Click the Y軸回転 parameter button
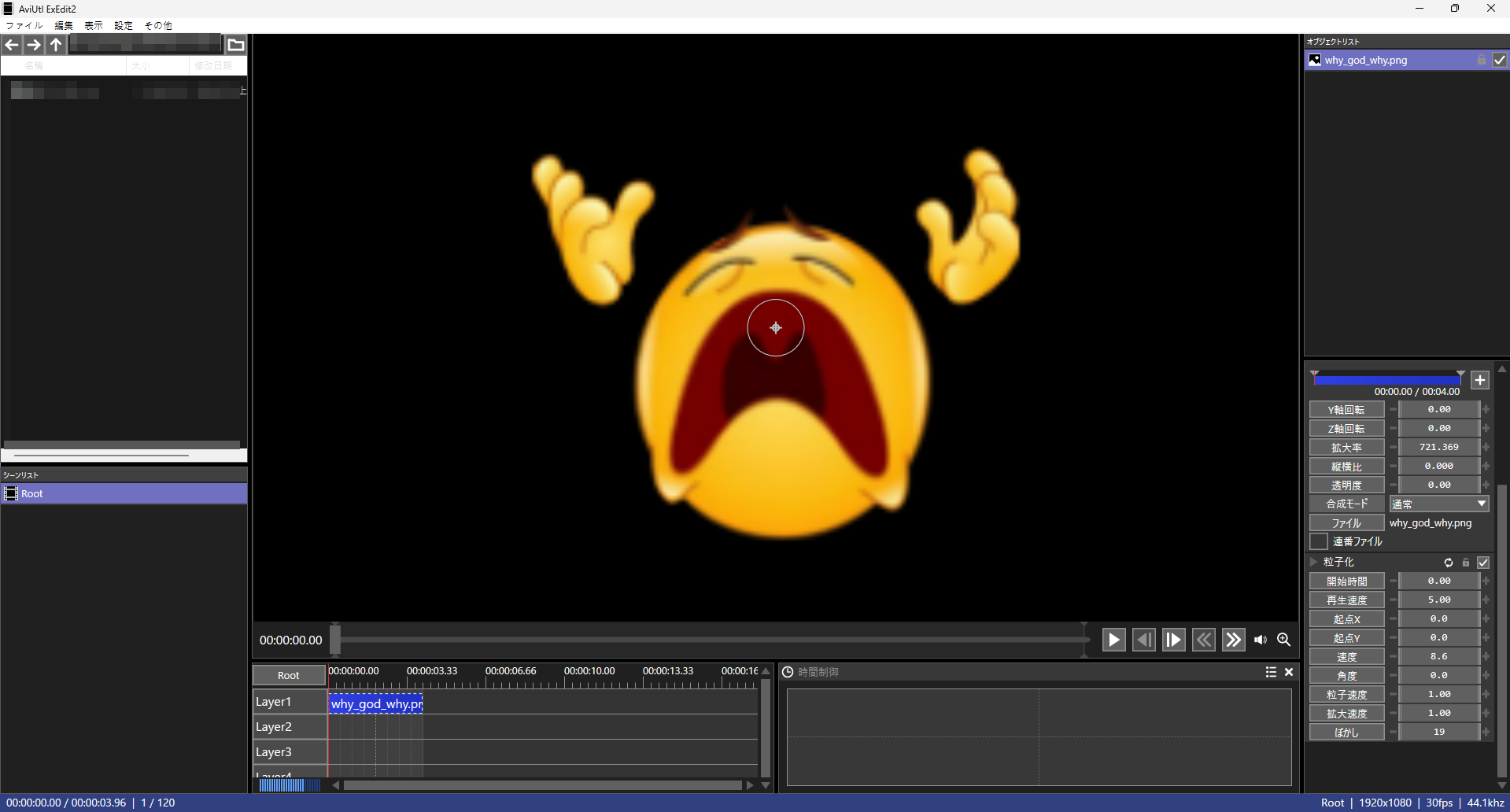This screenshot has width=1510, height=812. 1346,410
